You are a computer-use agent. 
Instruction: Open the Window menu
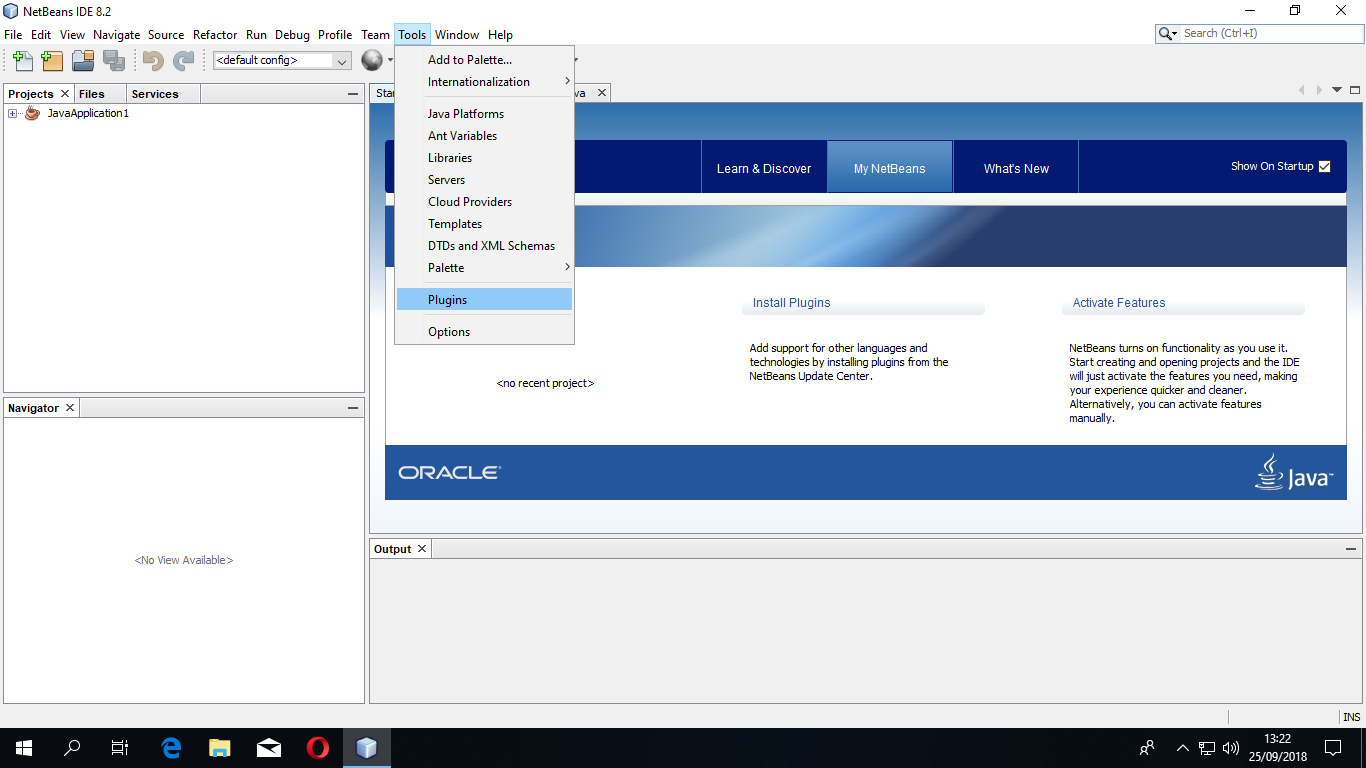point(457,35)
